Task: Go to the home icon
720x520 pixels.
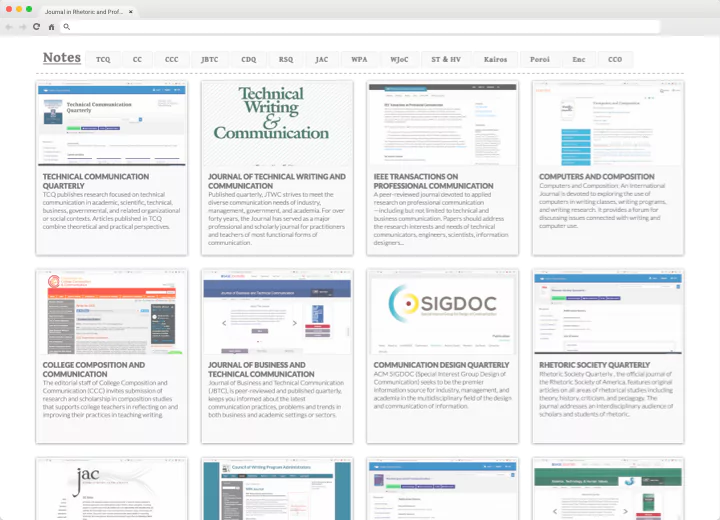Action: (x=51, y=27)
